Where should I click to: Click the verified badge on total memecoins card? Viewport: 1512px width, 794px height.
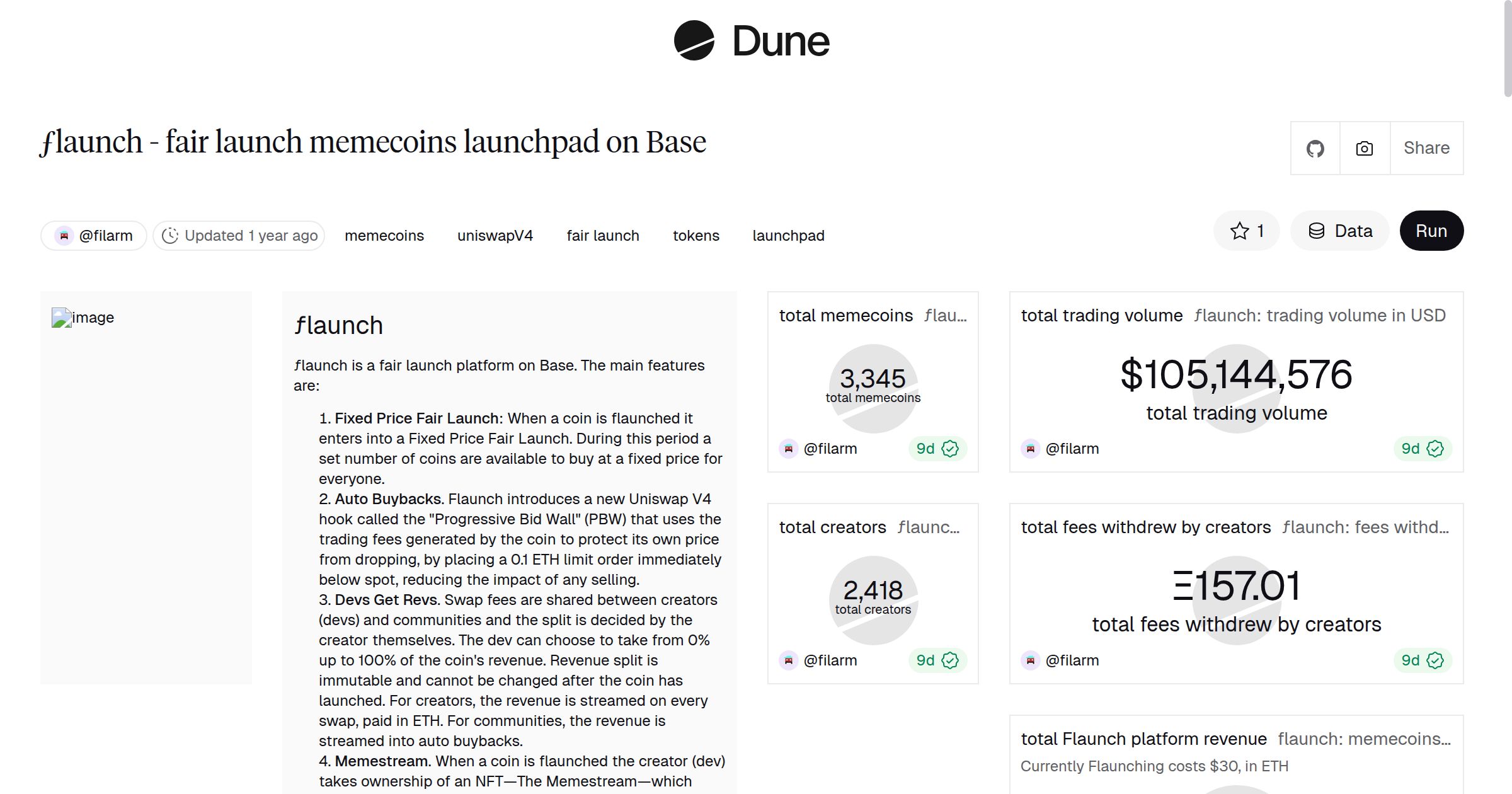pos(951,449)
